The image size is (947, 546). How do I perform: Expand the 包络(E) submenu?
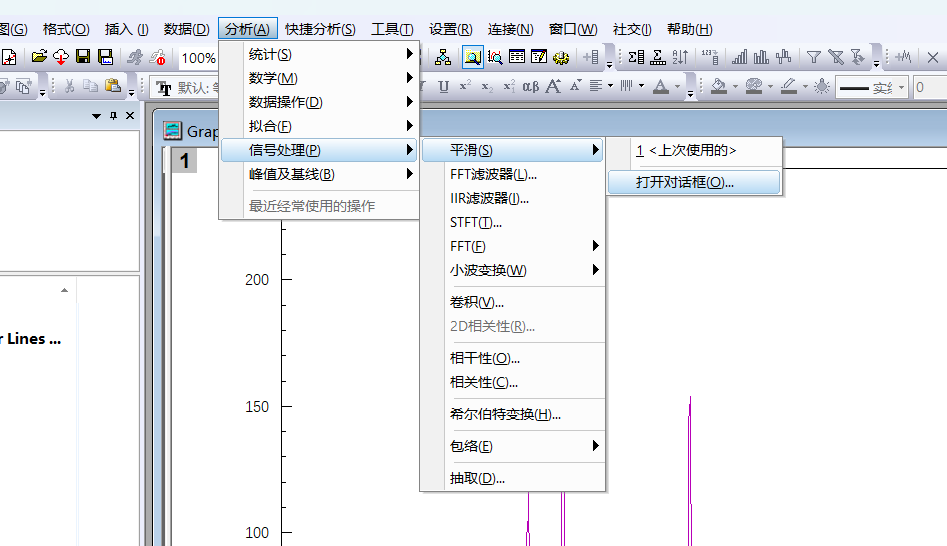pos(513,446)
